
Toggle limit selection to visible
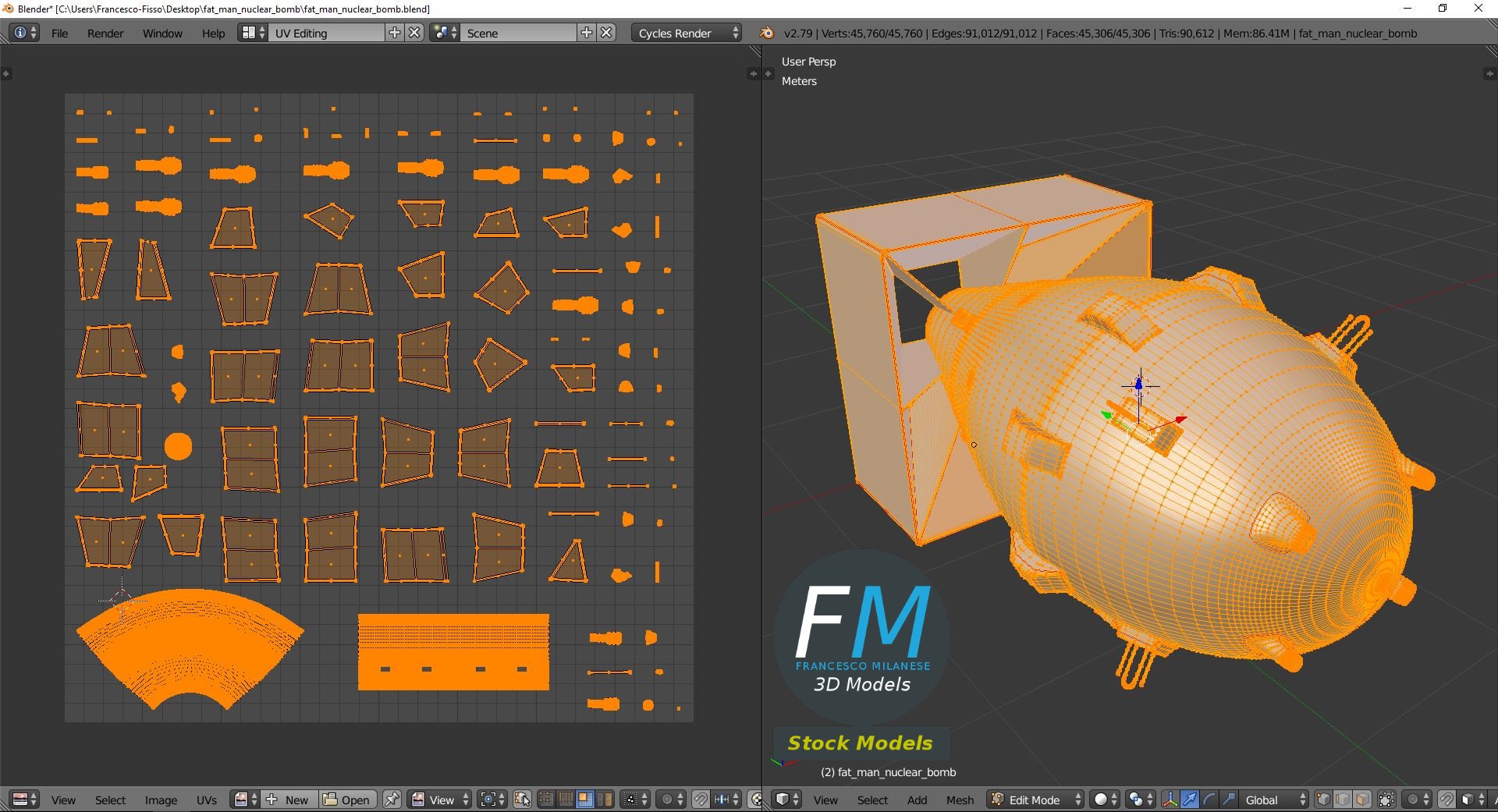(x=1386, y=800)
